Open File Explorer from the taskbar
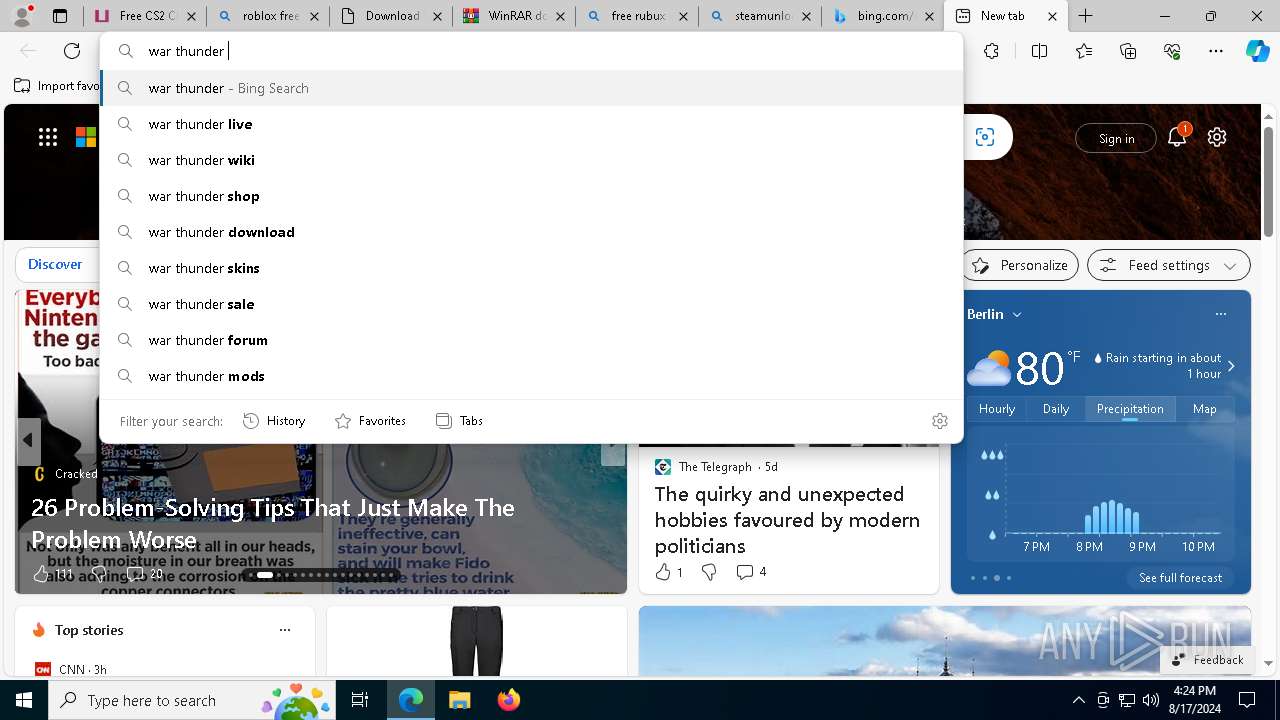1280x720 pixels. (x=459, y=700)
